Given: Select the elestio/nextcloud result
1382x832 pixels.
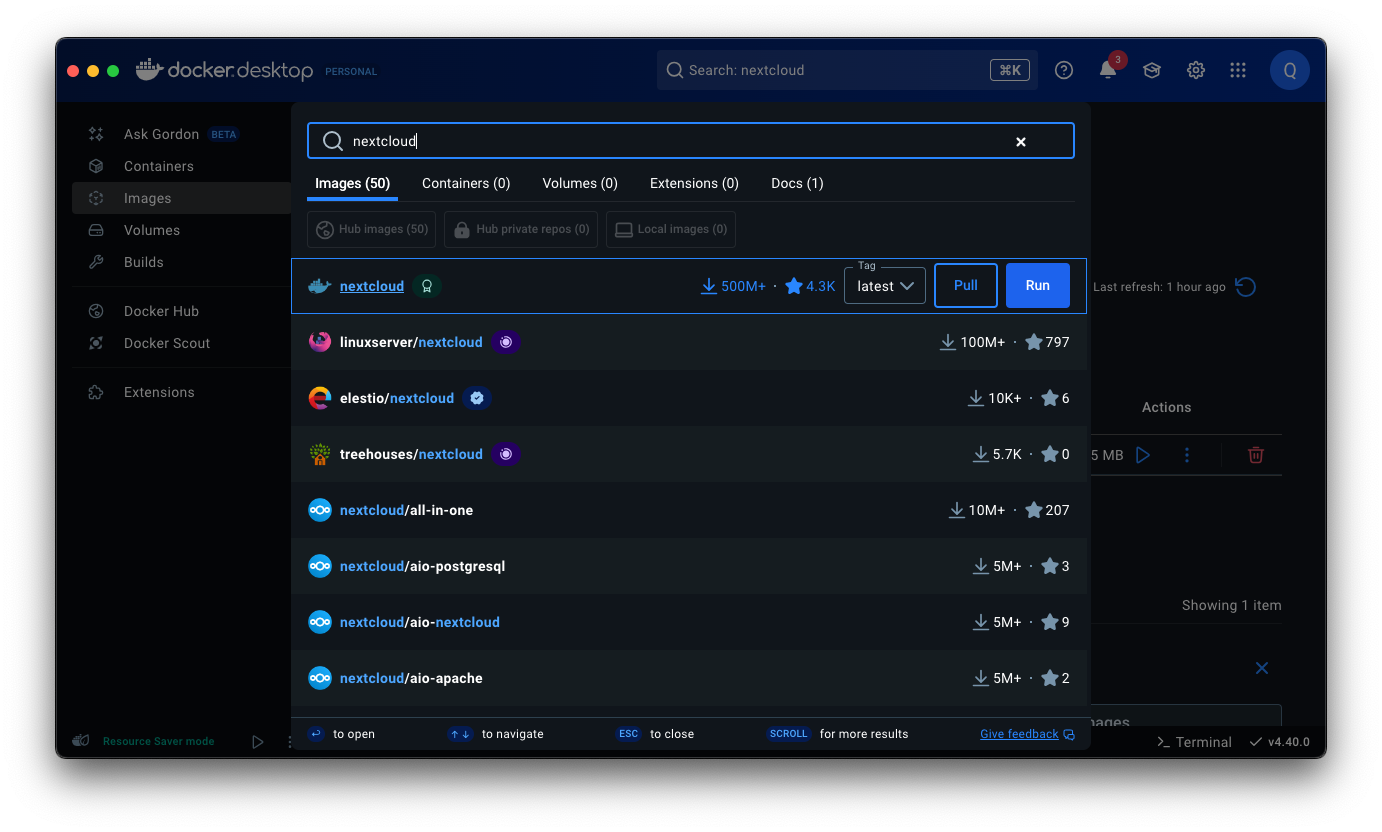Looking at the screenshot, I should (x=690, y=398).
